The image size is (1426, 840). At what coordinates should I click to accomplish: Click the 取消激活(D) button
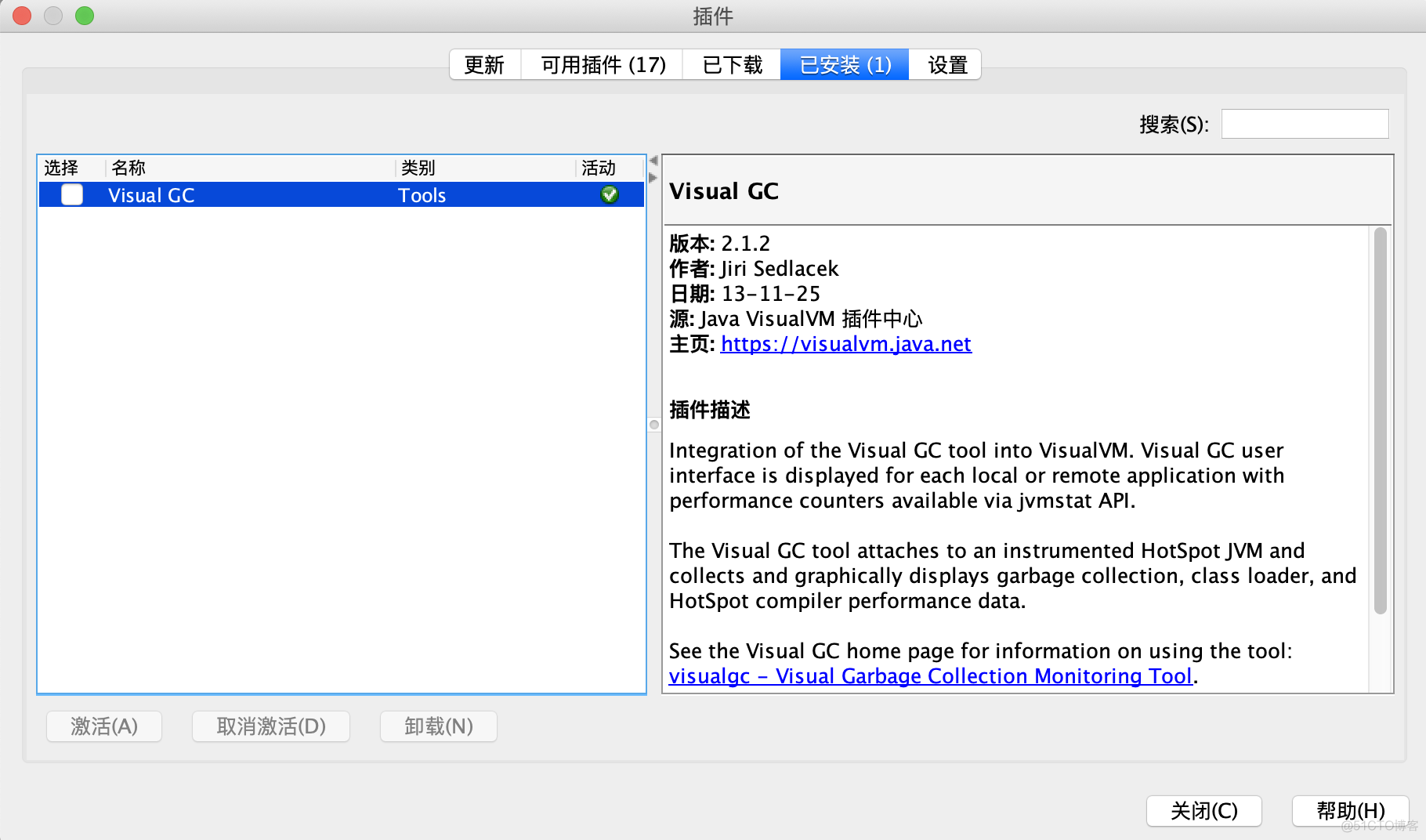[x=271, y=726]
